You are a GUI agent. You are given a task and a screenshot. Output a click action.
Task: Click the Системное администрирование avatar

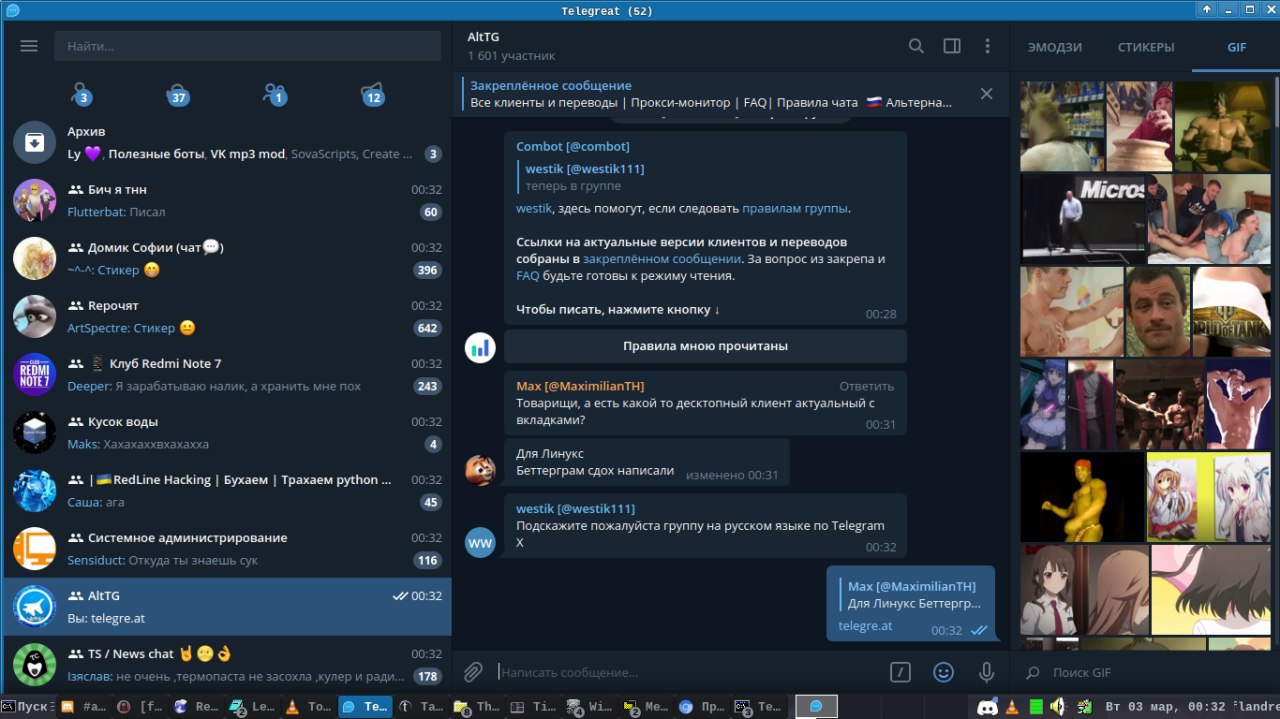click(35, 548)
